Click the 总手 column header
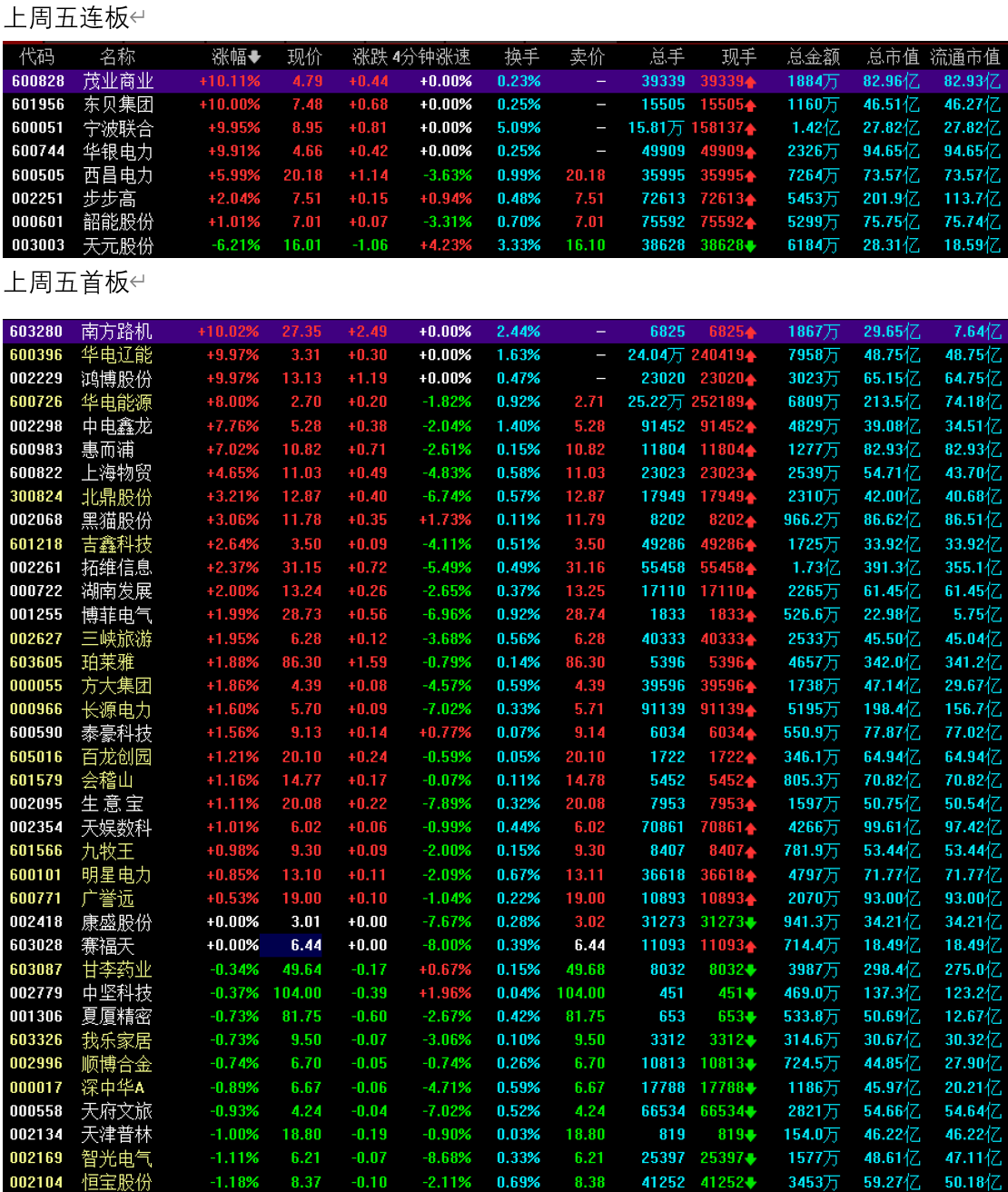The width and height of the screenshot is (1008, 1192). tap(667, 57)
